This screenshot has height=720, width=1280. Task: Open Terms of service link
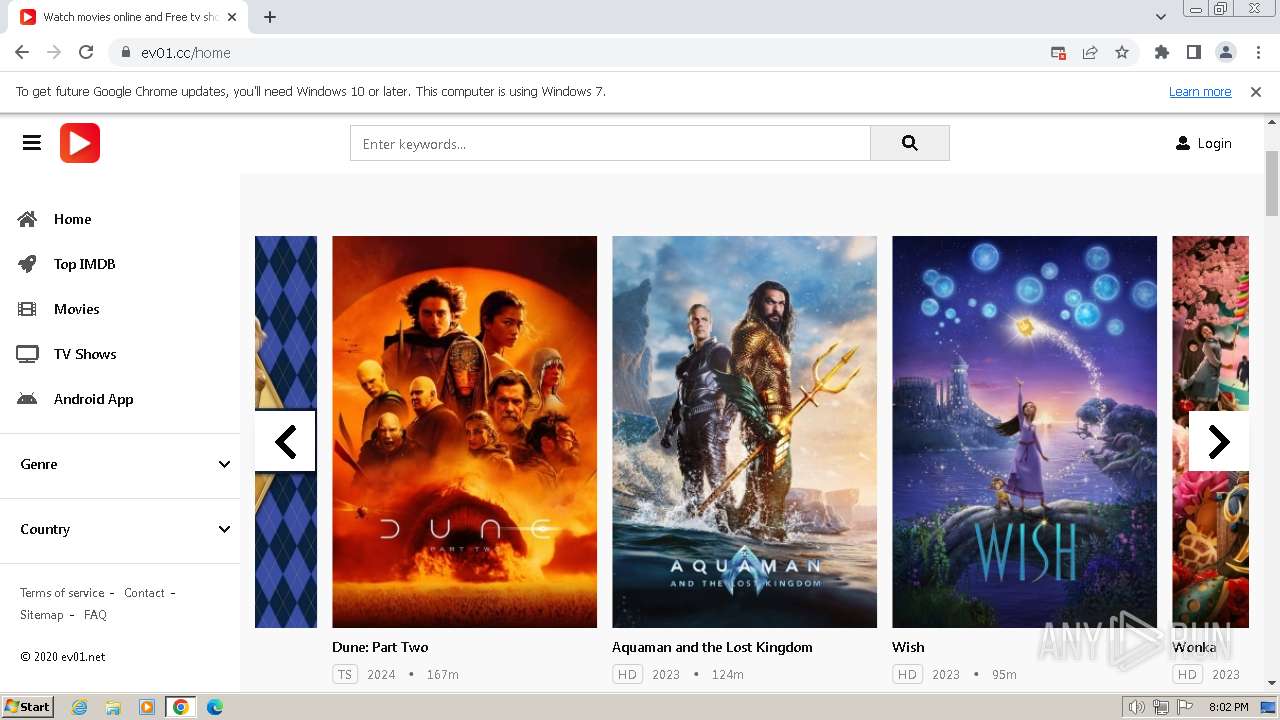coord(62,593)
